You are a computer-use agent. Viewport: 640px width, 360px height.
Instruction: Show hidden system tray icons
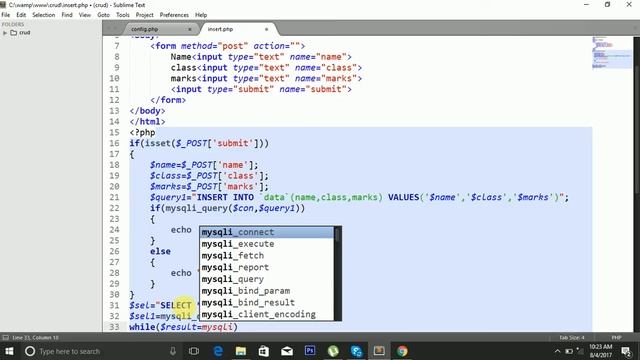tap(557, 351)
